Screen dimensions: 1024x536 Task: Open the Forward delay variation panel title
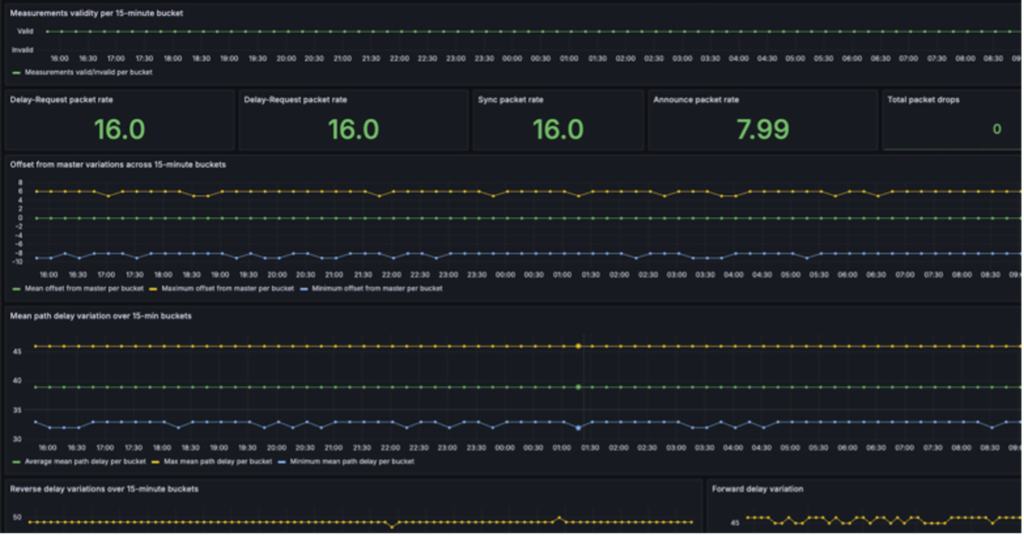coord(758,489)
